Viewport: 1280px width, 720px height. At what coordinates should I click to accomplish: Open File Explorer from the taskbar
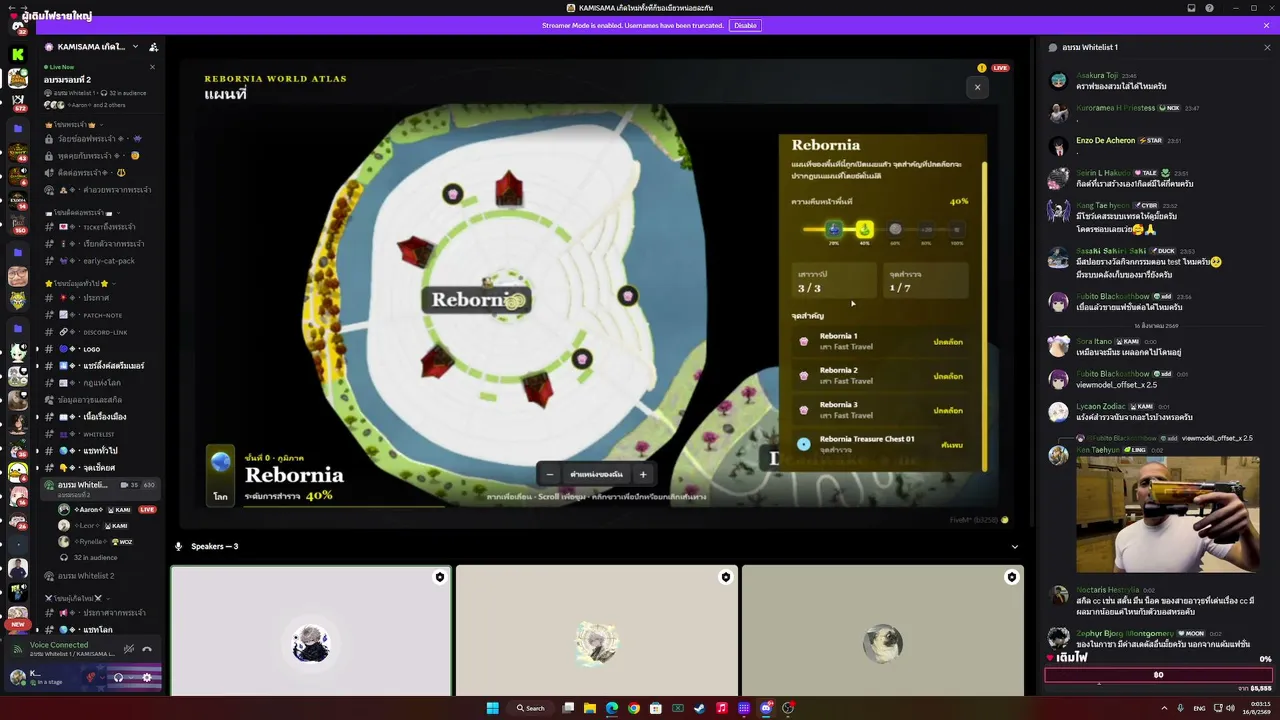click(x=590, y=708)
